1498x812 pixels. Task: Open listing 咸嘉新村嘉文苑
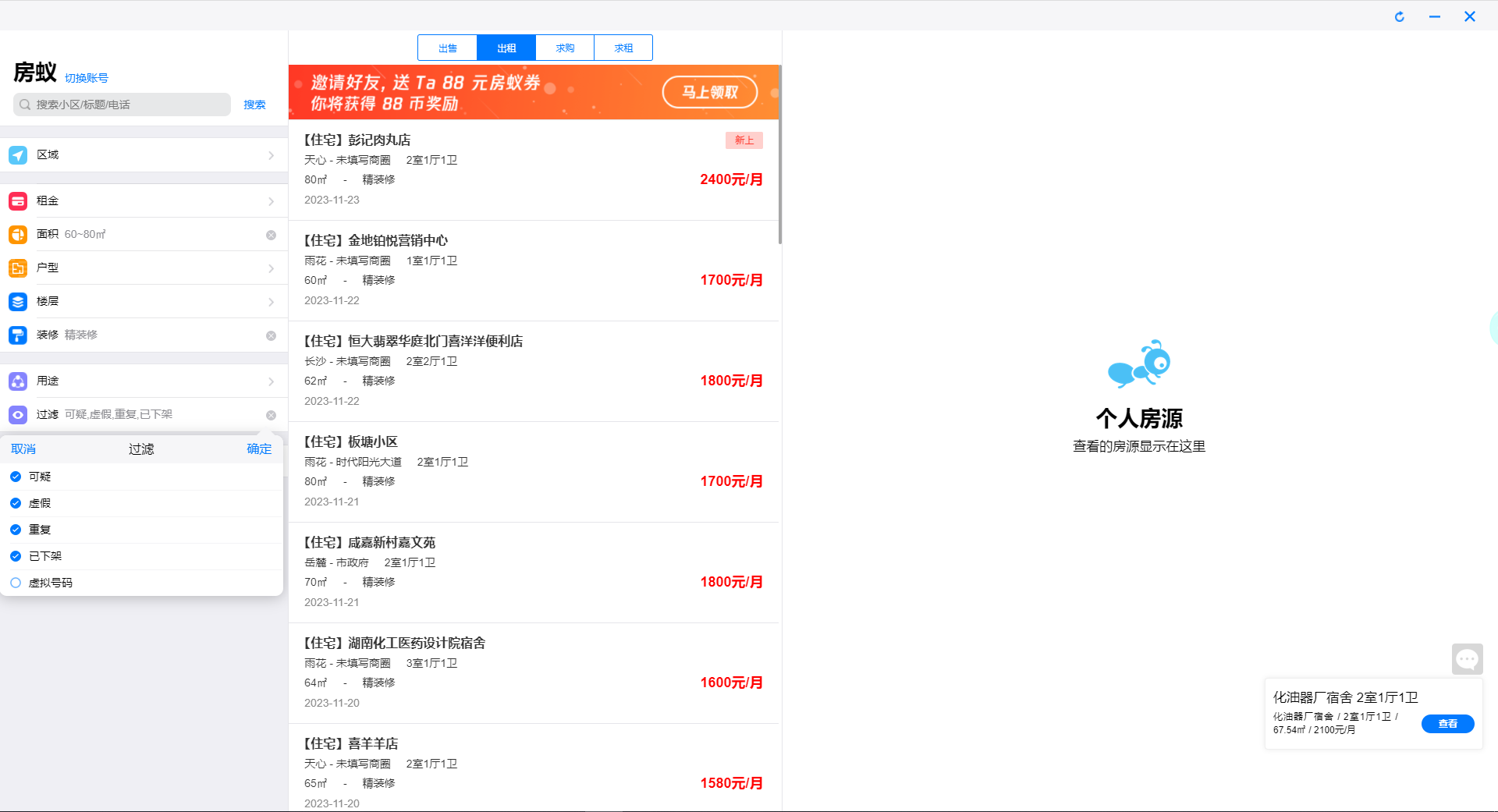click(x=534, y=573)
